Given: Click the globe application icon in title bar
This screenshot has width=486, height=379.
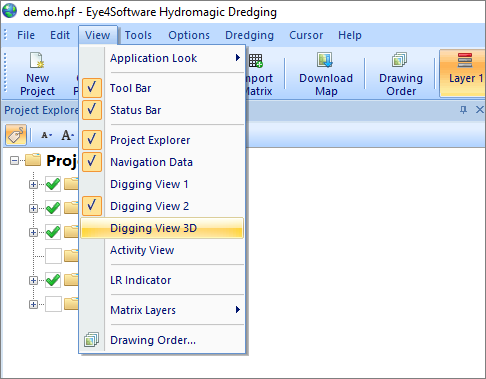Looking at the screenshot, I should tap(9, 11).
